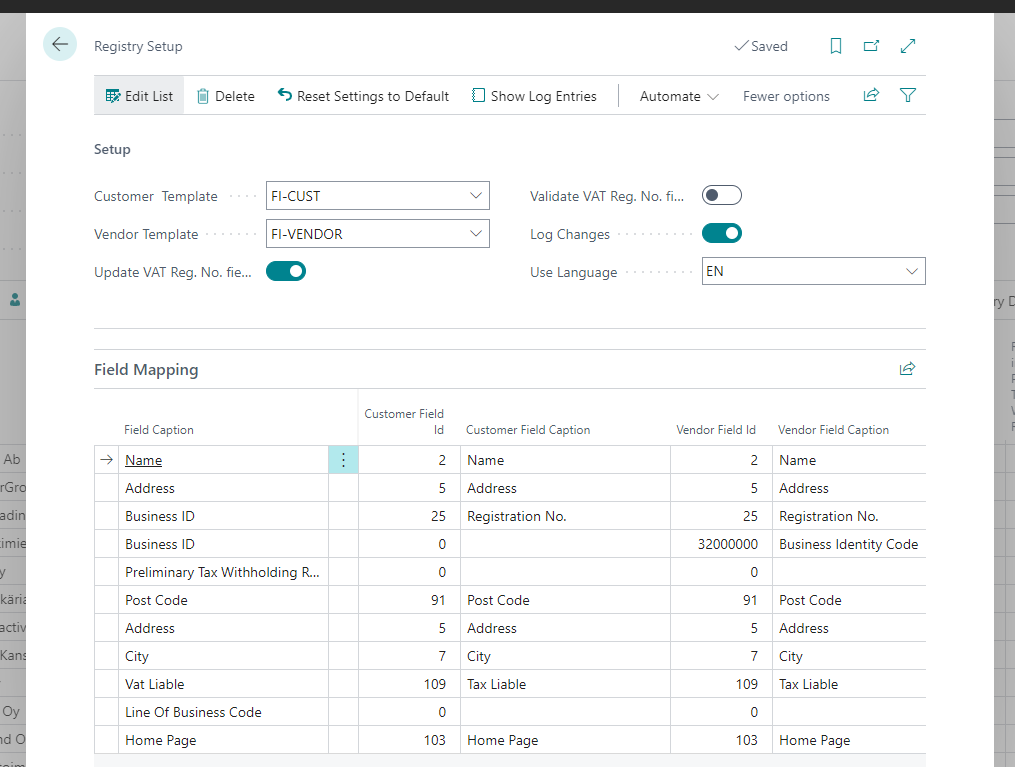The width and height of the screenshot is (1015, 767).
Task: Open the filter pane icon
Action: [907, 95]
